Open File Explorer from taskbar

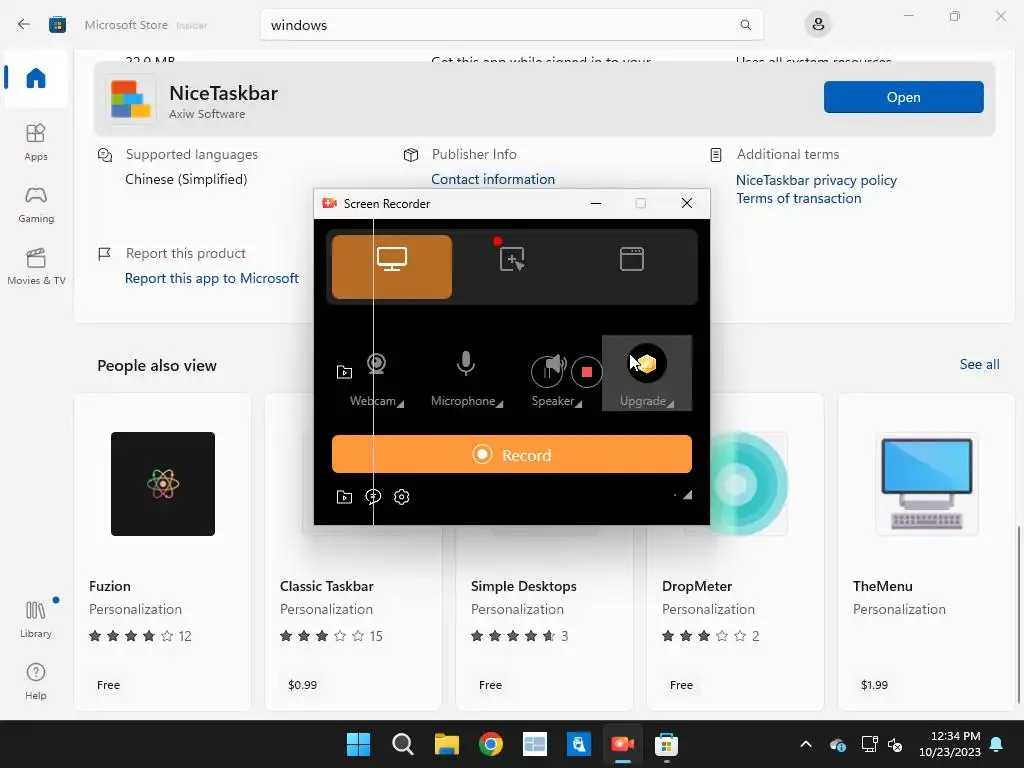pos(447,744)
